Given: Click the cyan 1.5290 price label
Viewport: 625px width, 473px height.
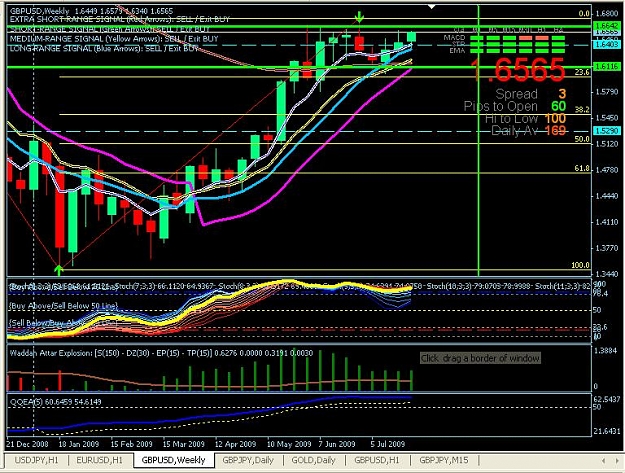Looking at the screenshot, I should (607, 131).
